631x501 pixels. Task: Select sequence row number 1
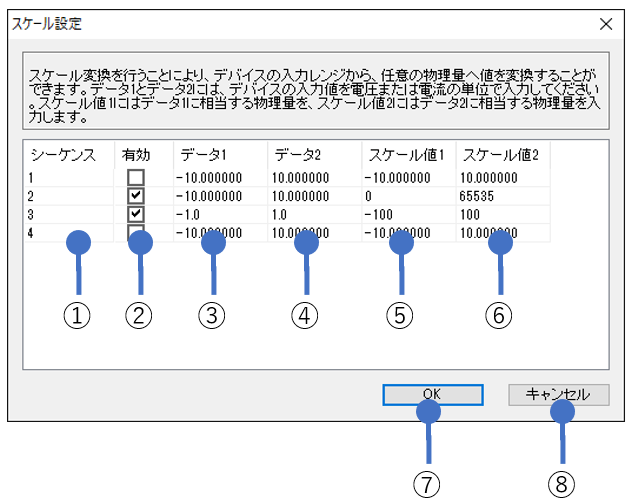tap(33, 178)
